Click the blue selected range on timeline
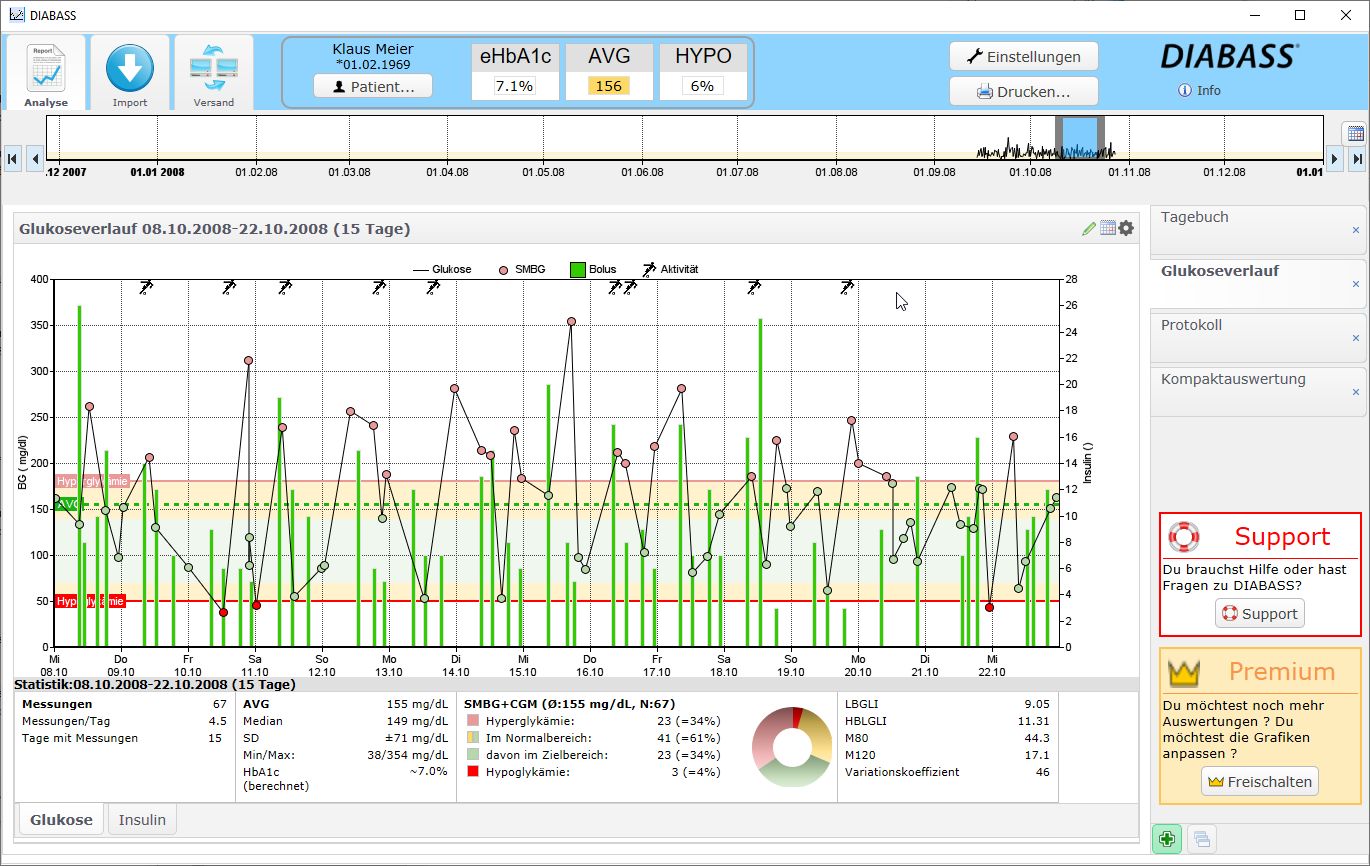The image size is (1370, 866). point(1079,137)
